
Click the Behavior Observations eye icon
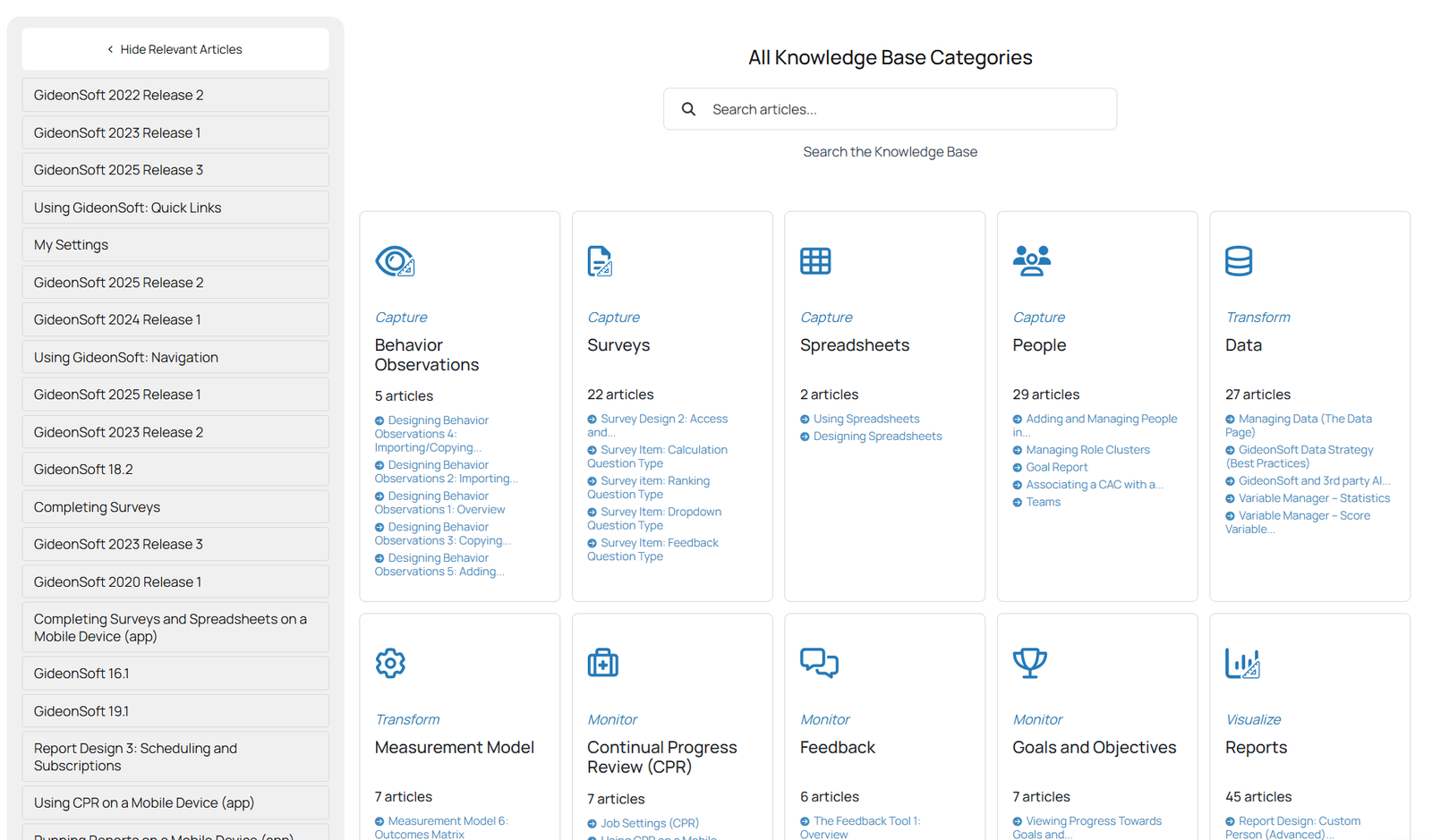(395, 261)
